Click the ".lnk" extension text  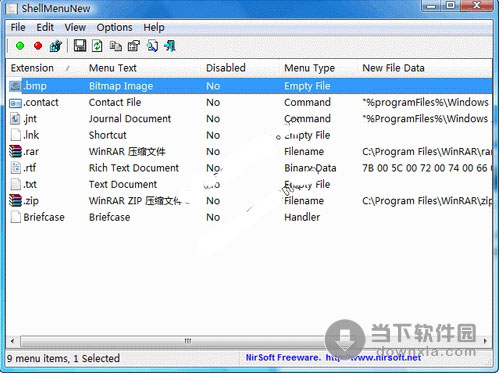point(31,135)
